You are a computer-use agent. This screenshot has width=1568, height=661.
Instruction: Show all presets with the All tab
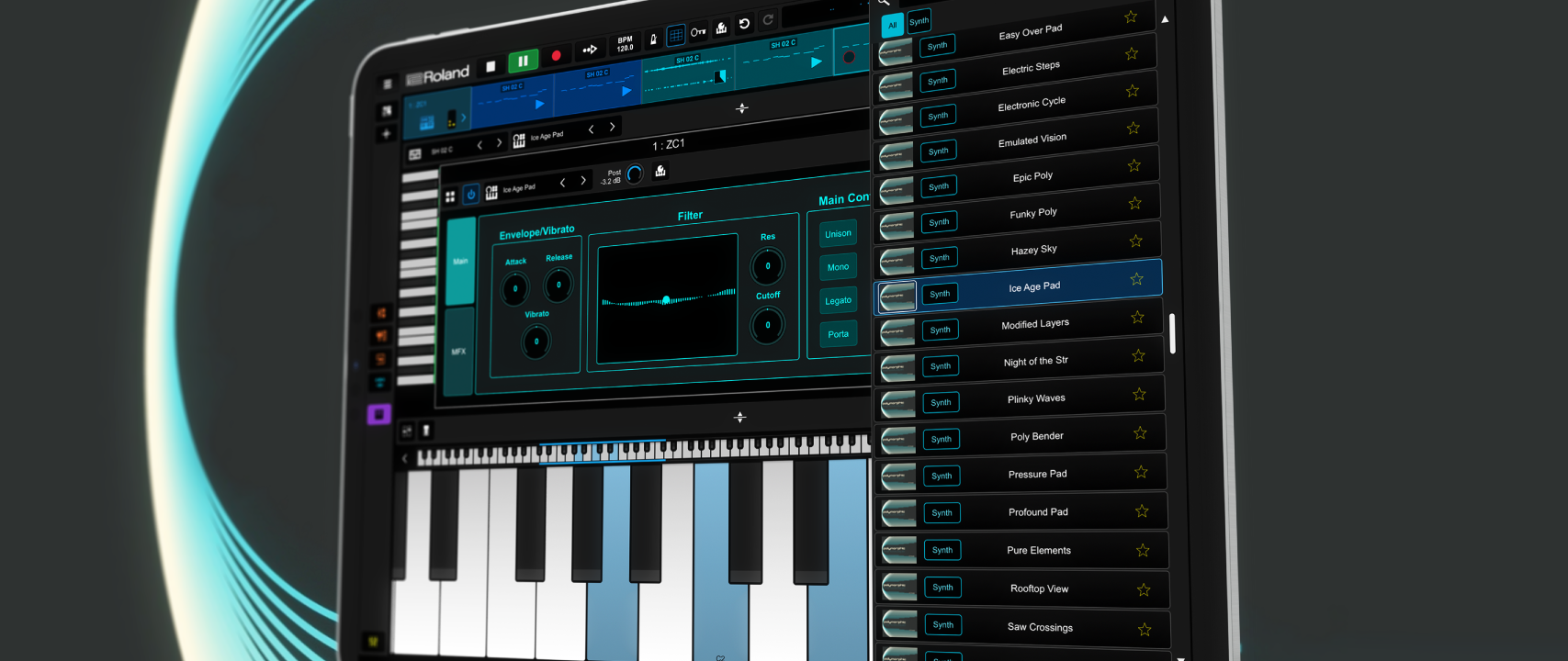892,26
